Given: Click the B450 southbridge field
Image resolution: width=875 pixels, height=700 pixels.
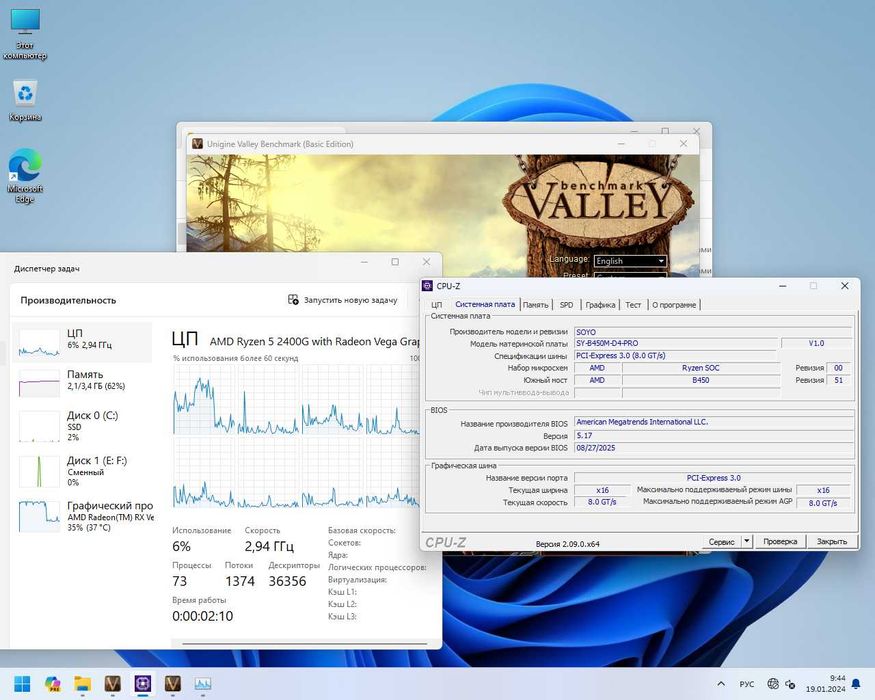Looking at the screenshot, I should point(701,380).
